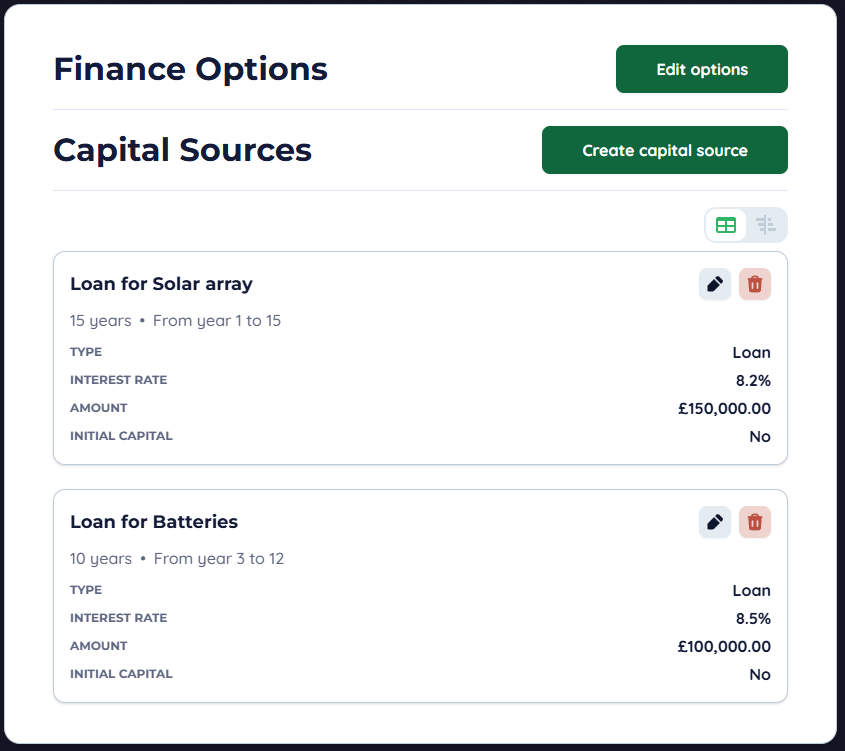
Task: Select the 8.2% interest rate value
Action: point(753,380)
